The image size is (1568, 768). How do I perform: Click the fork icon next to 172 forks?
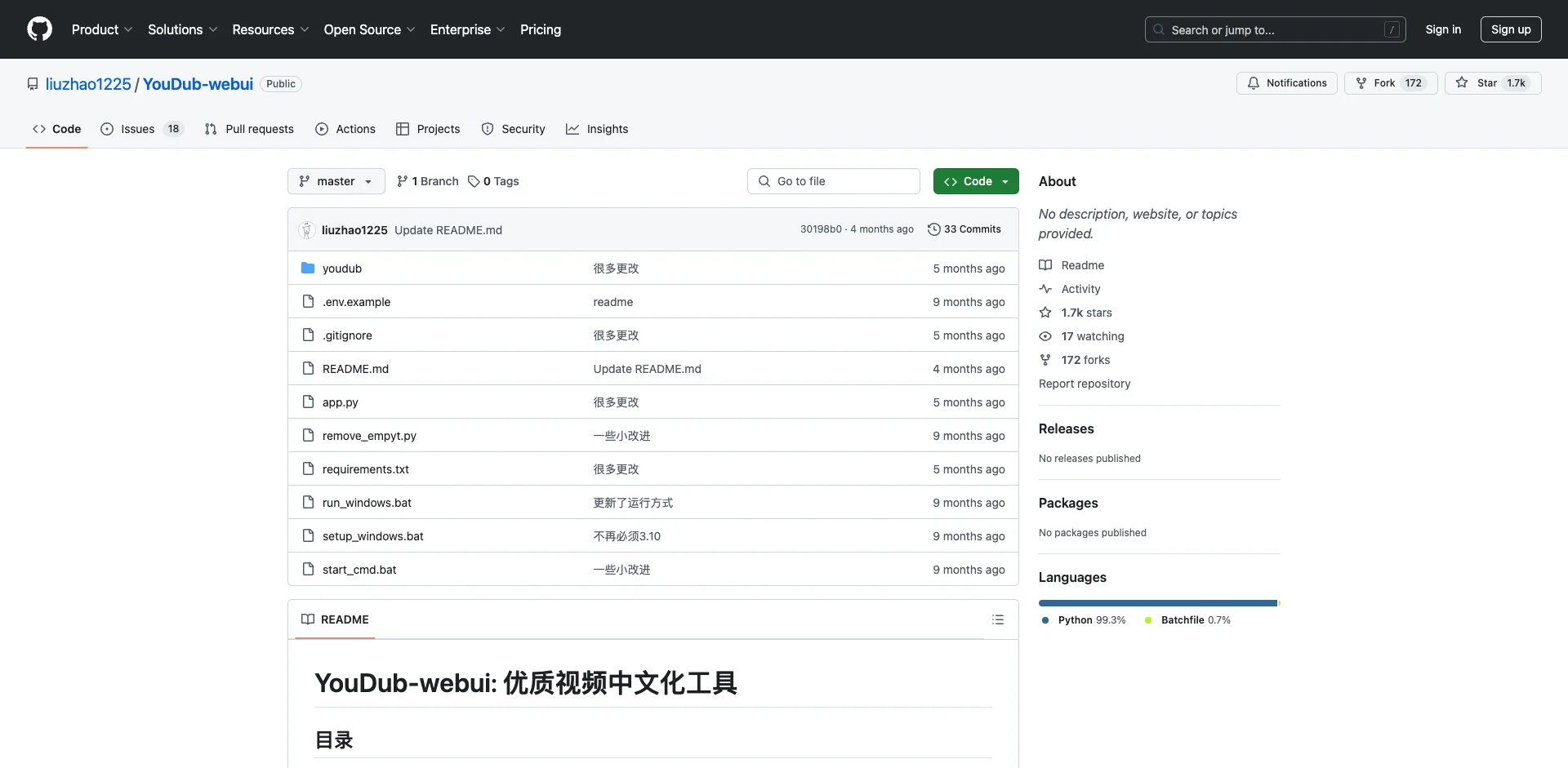click(x=1045, y=360)
